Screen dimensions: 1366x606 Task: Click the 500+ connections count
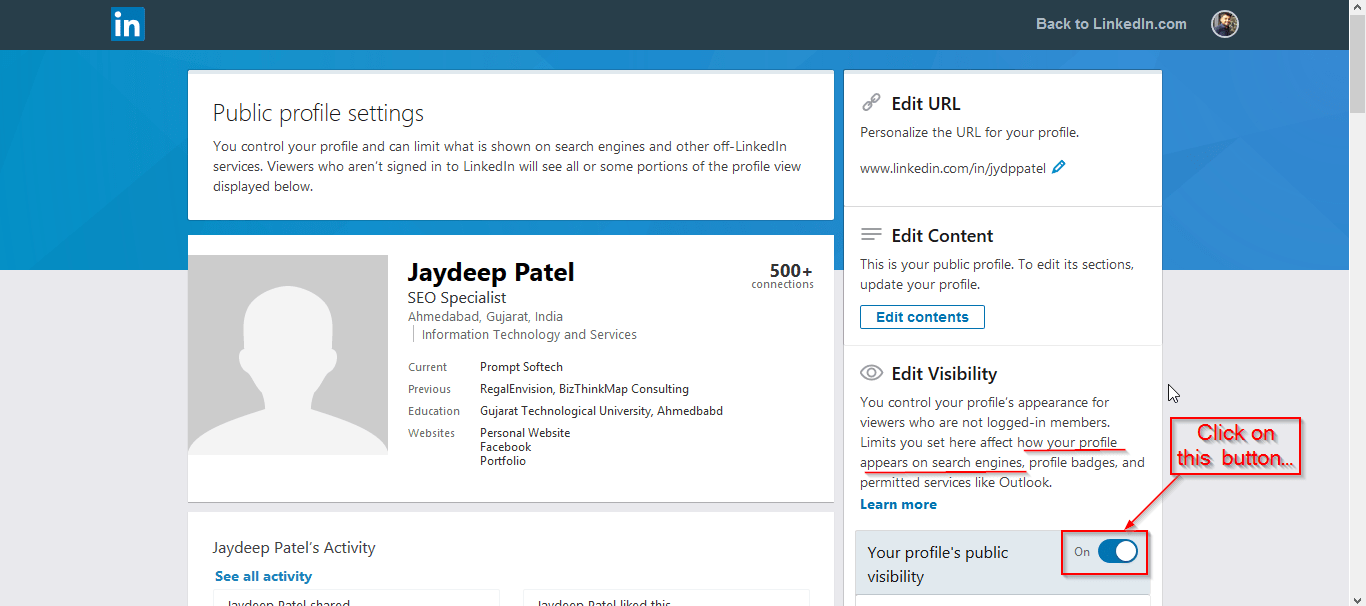tap(783, 276)
